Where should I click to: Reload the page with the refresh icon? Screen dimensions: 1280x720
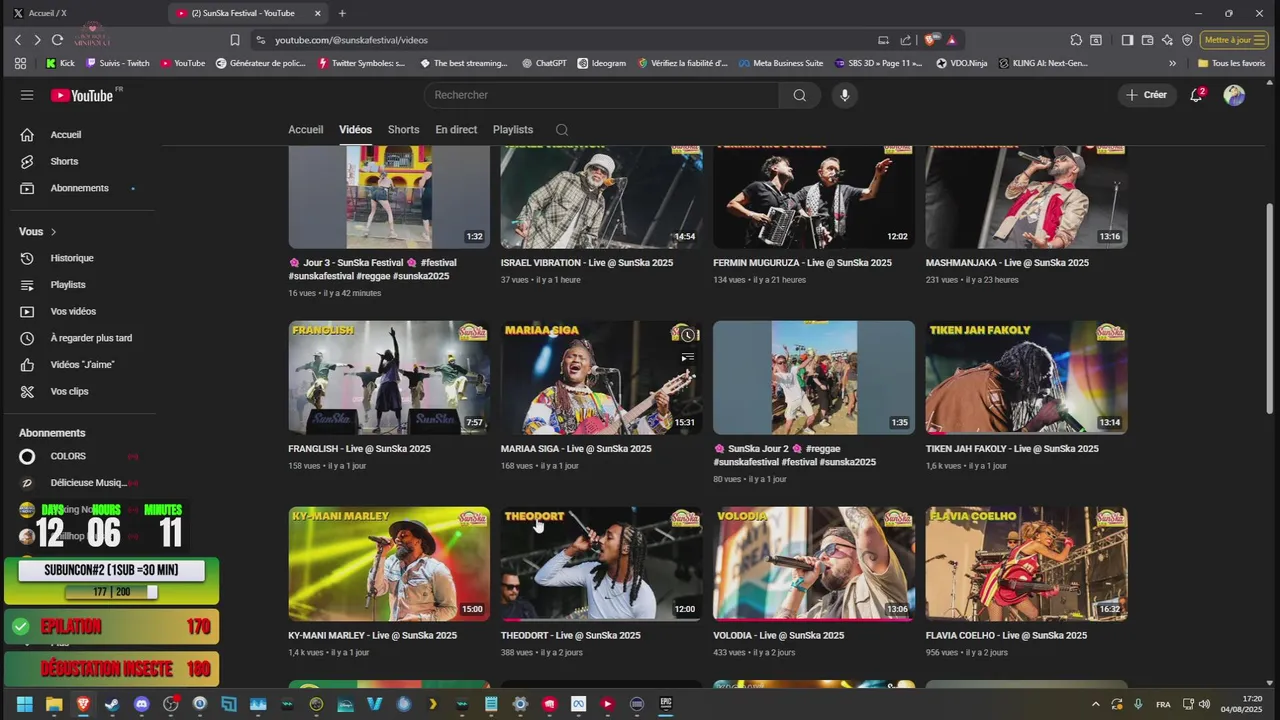pyautogui.click(x=57, y=40)
